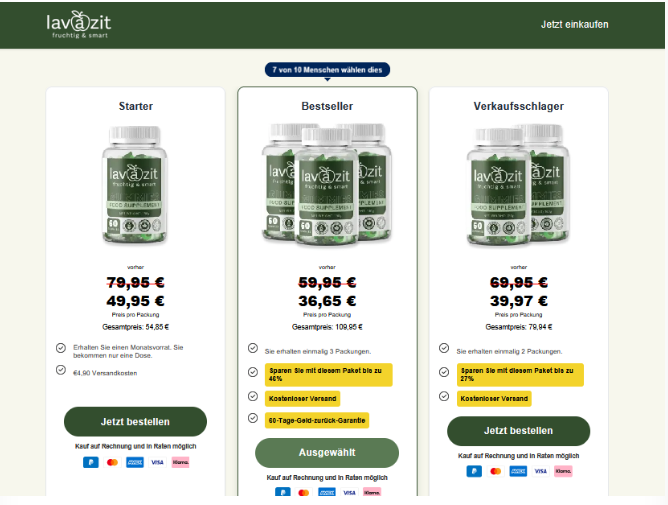Screen dimensions: 668x505
Task: Select the single-bottle Starter product image
Action: point(135,185)
